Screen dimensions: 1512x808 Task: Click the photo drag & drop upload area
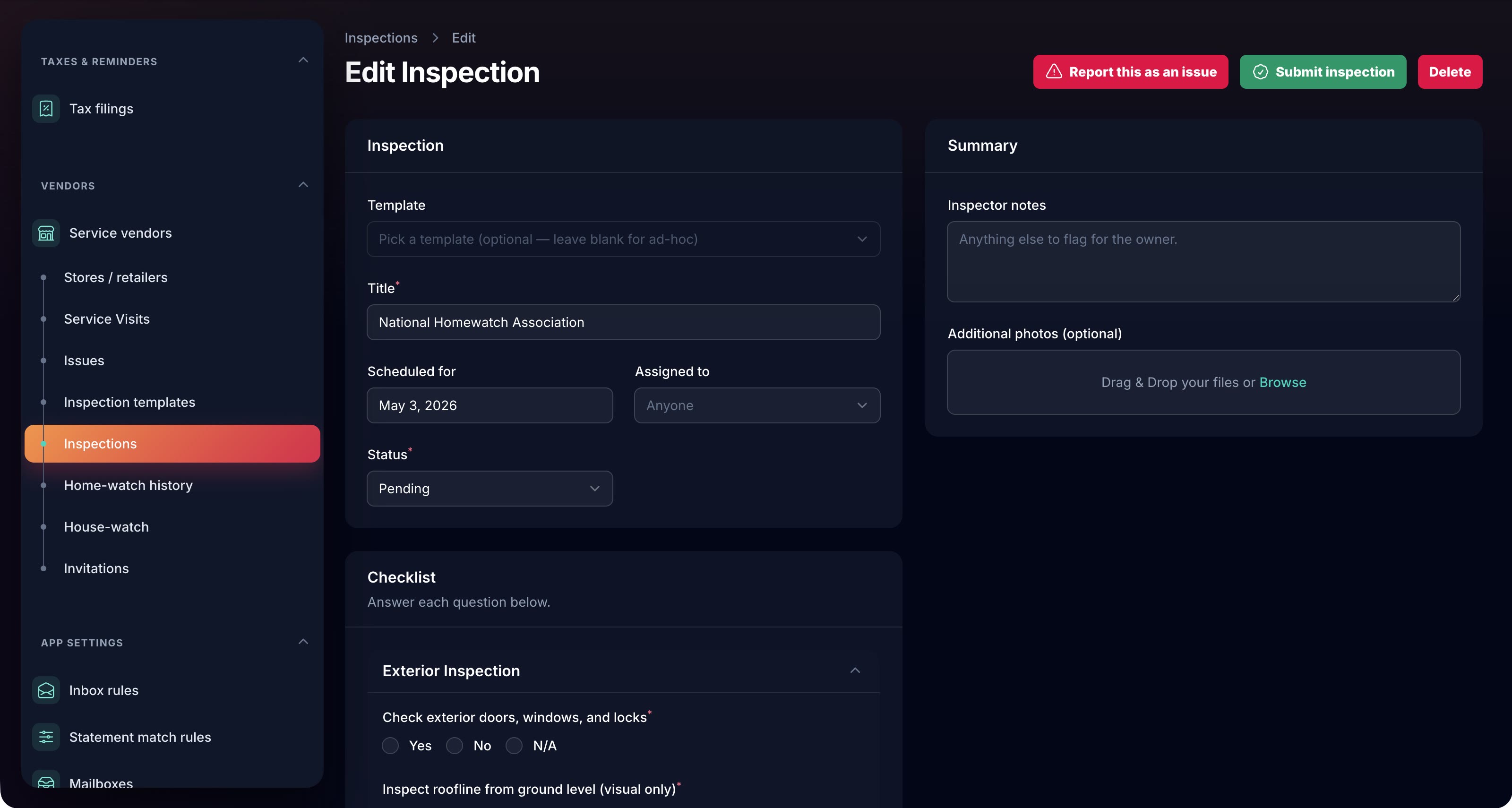[1203, 382]
